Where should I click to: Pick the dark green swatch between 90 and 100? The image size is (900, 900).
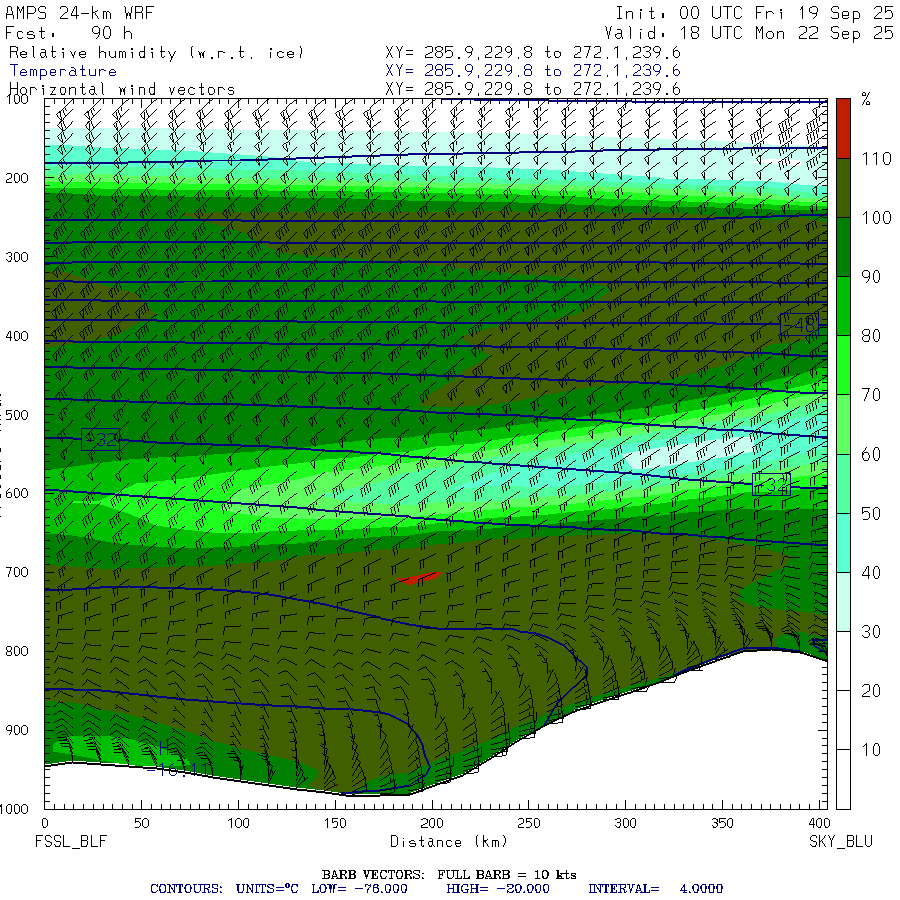pyautogui.click(x=843, y=247)
